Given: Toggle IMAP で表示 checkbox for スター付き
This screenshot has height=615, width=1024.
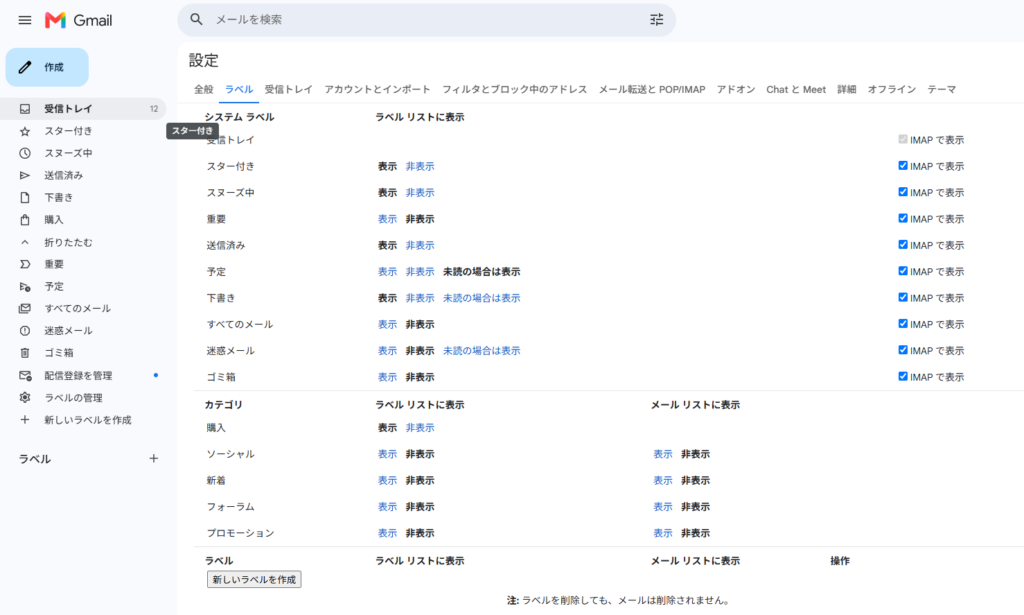Looking at the screenshot, I should tap(903, 166).
